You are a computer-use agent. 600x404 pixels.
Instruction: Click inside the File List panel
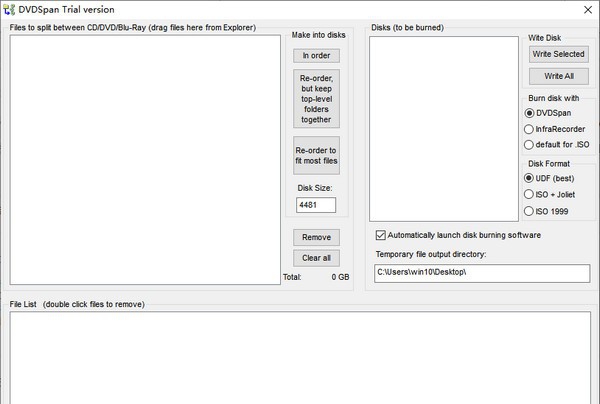pos(300,358)
